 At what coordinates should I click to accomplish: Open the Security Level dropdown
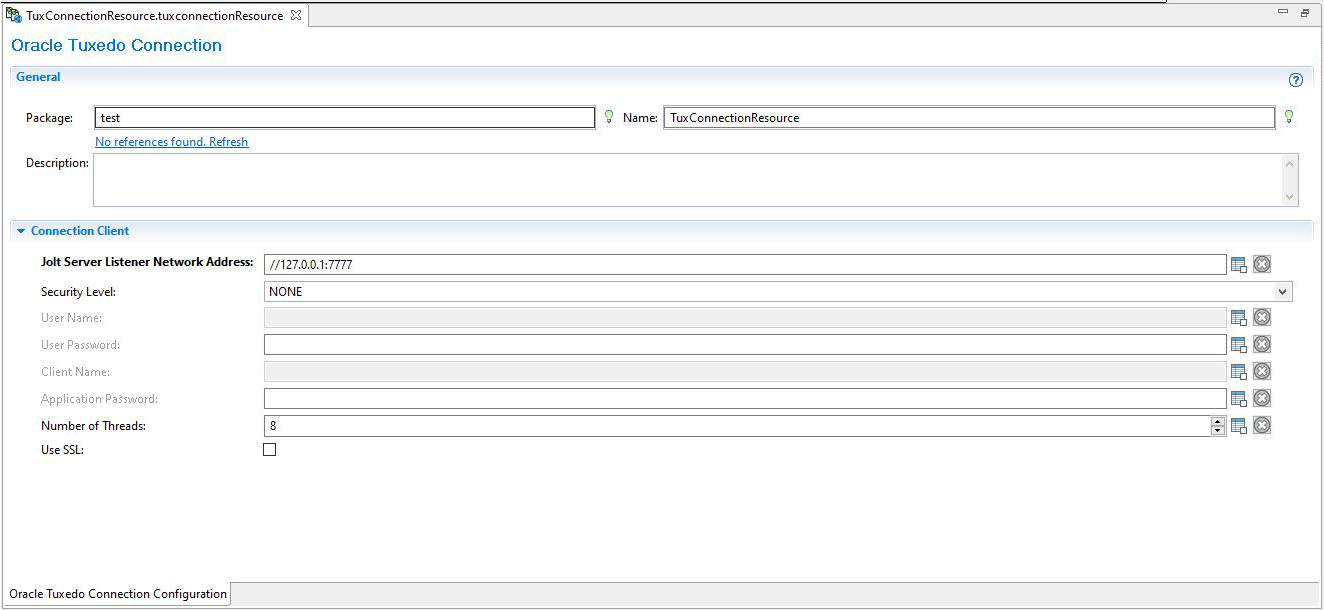(1283, 292)
